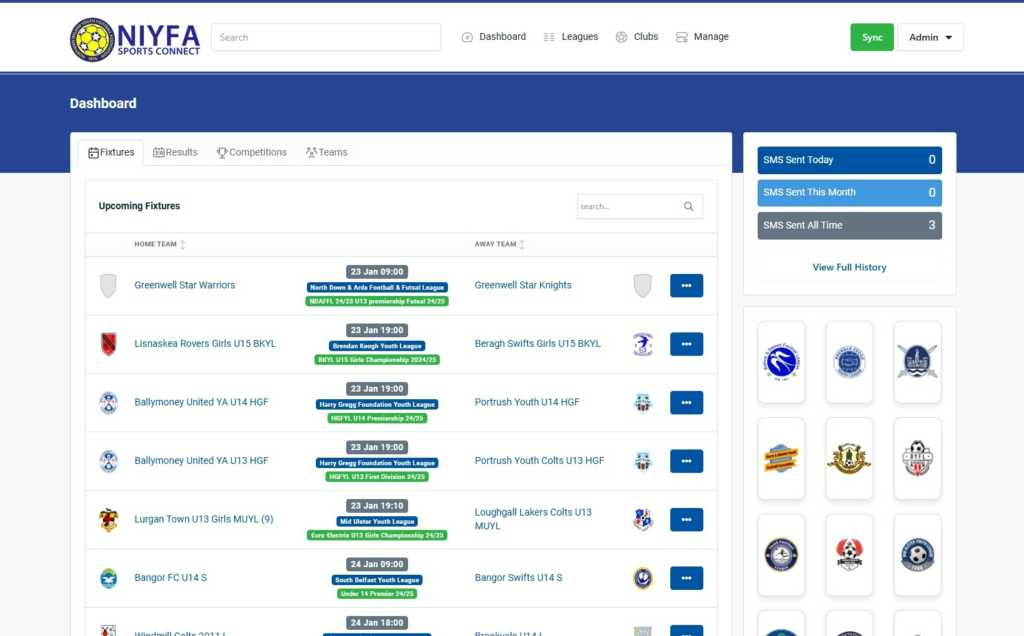
Task: Click the Mid Ulster Youth League badge
Action: (377, 522)
